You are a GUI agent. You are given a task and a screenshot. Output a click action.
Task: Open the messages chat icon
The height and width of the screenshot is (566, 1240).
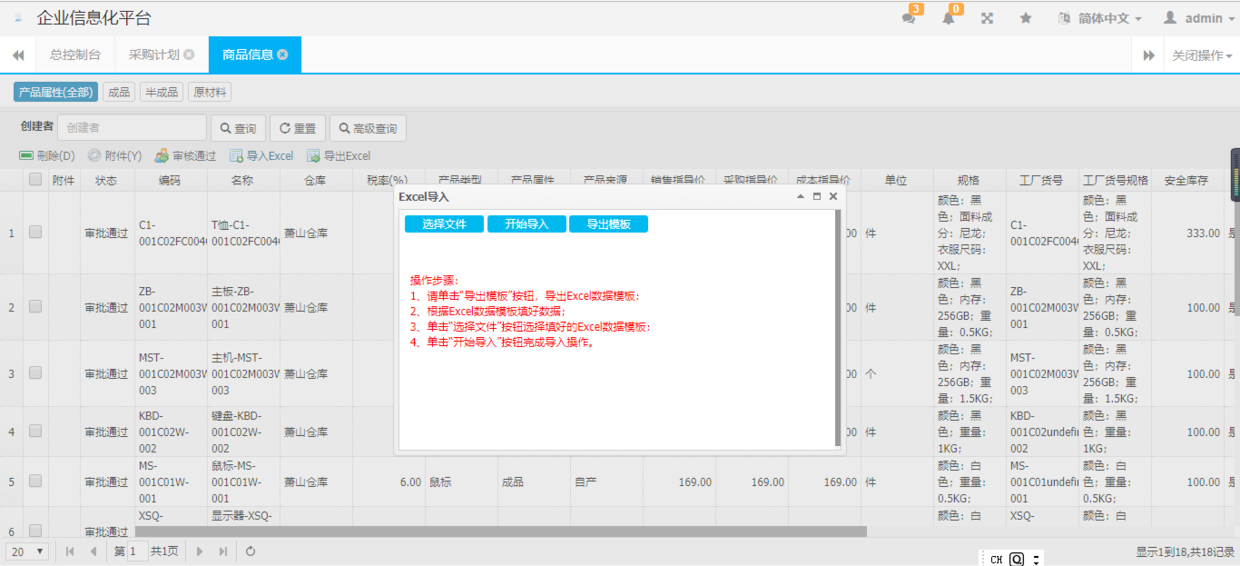(908, 18)
